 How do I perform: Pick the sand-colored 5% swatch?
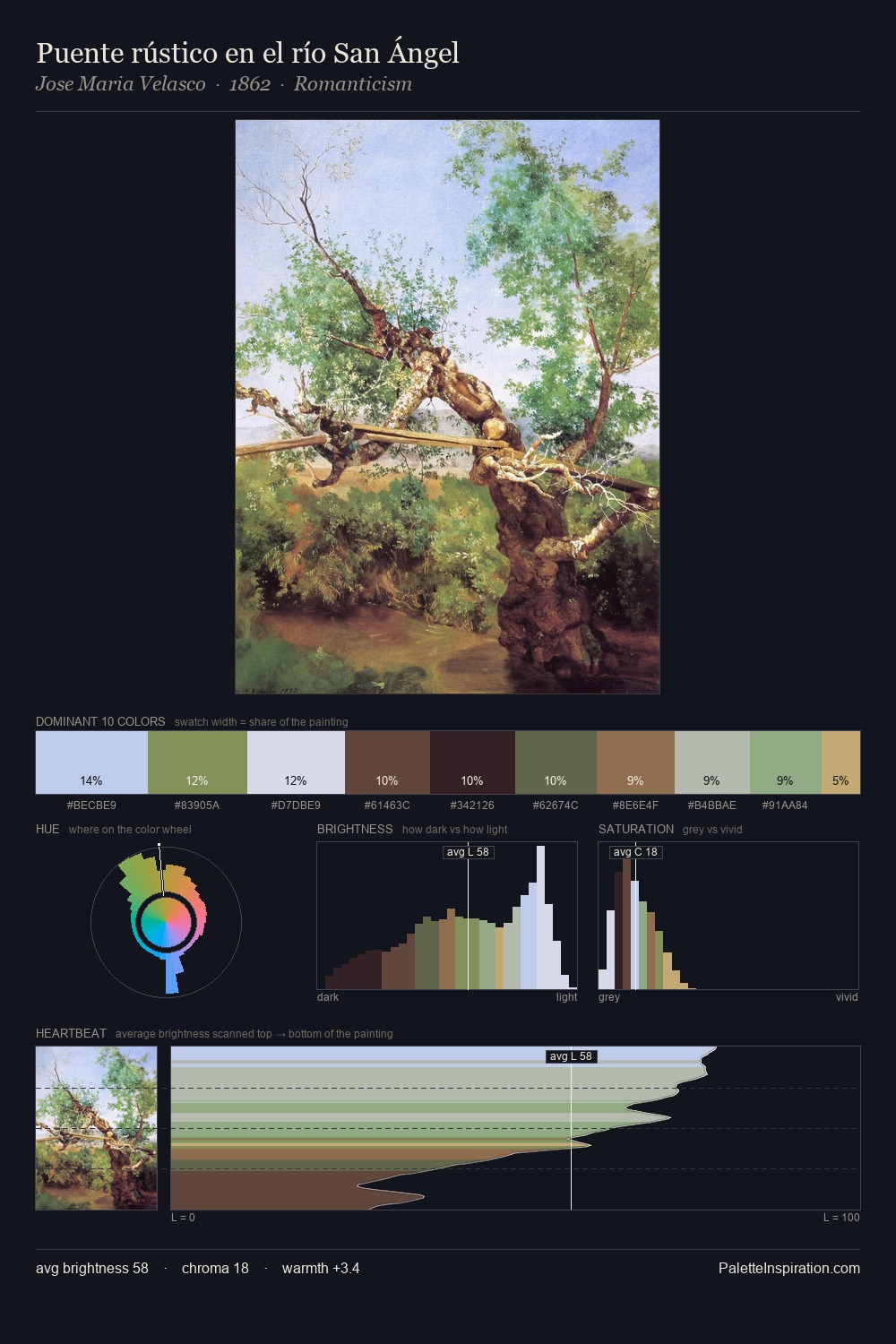pos(840,762)
